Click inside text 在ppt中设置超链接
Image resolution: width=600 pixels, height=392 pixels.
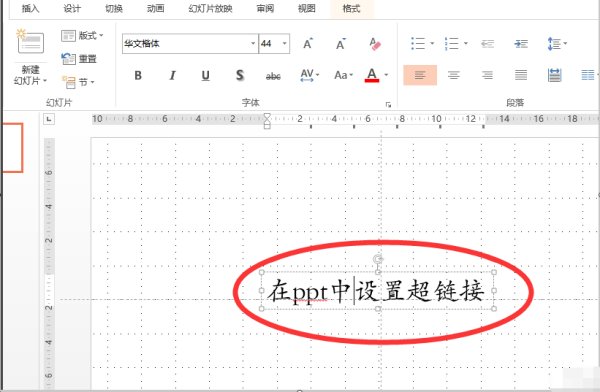click(x=376, y=291)
